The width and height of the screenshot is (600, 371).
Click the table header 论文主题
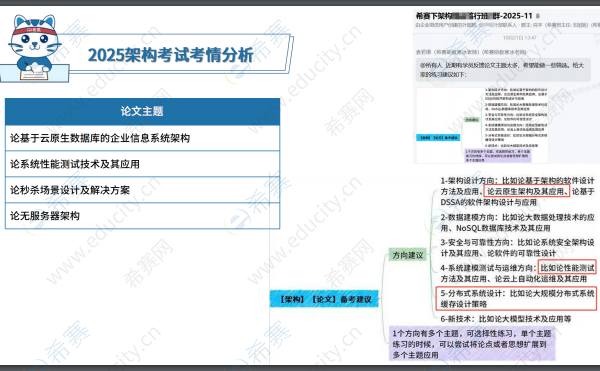tap(142, 111)
